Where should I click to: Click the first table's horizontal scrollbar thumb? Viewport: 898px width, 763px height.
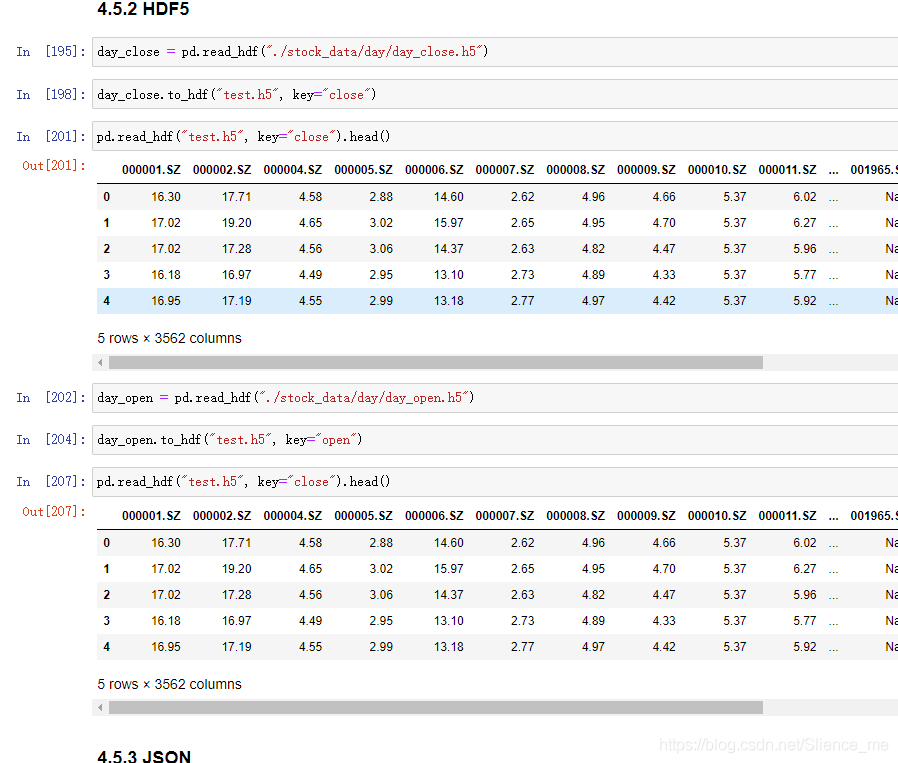pyautogui.click(x=436, y=363)
